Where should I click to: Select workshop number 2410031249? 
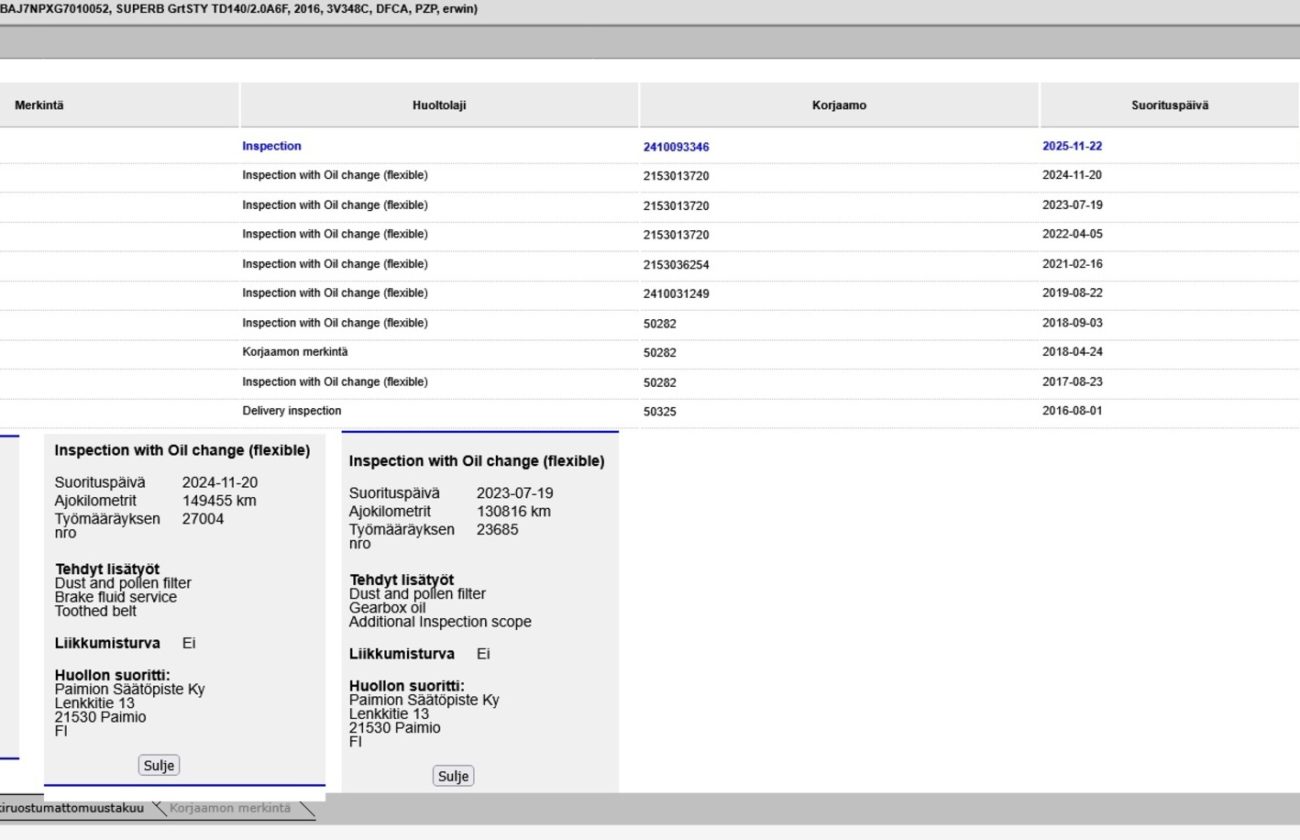coord(676,294)
